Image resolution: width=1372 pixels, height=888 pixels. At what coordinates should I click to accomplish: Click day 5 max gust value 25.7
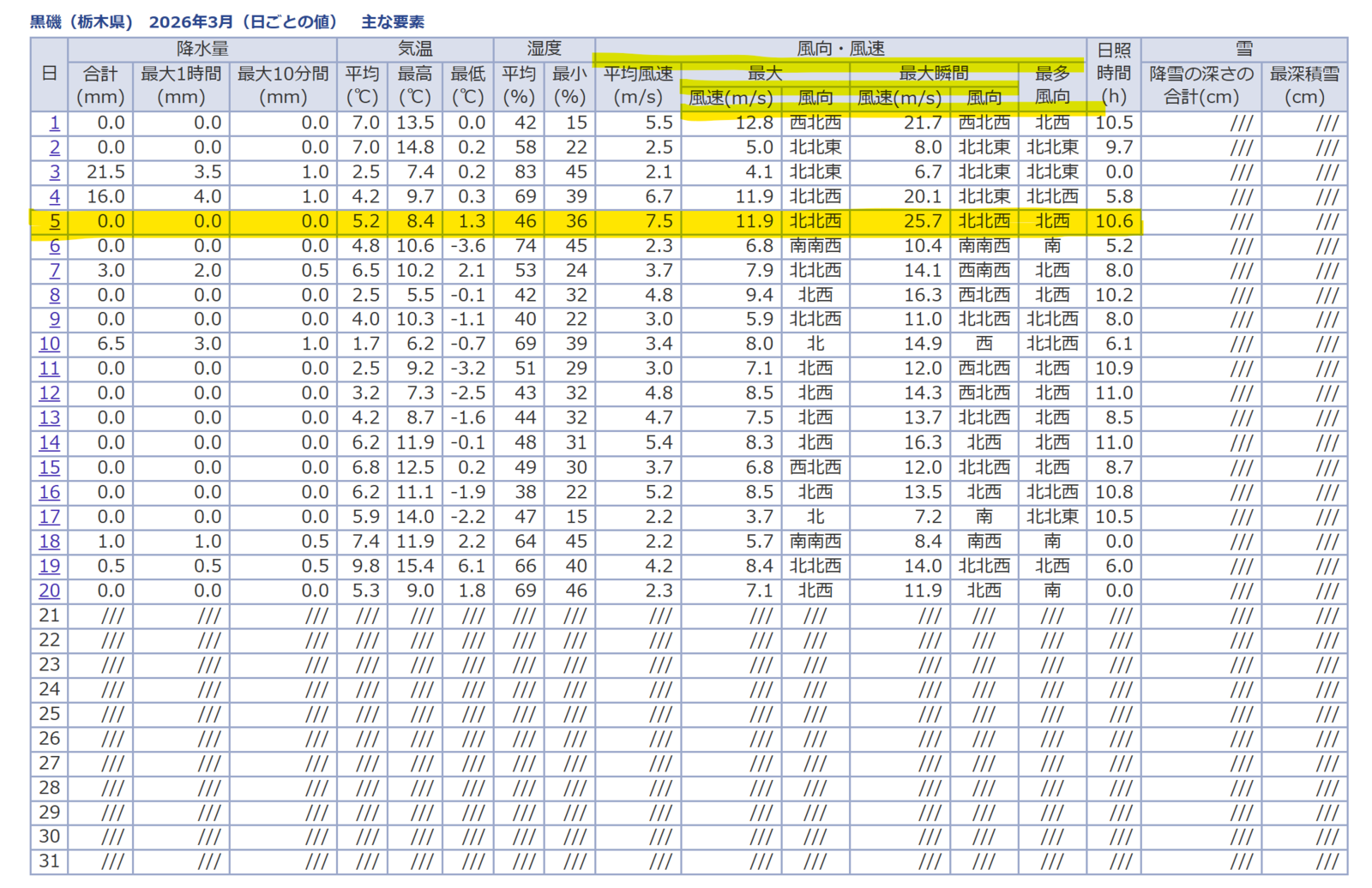923,222
